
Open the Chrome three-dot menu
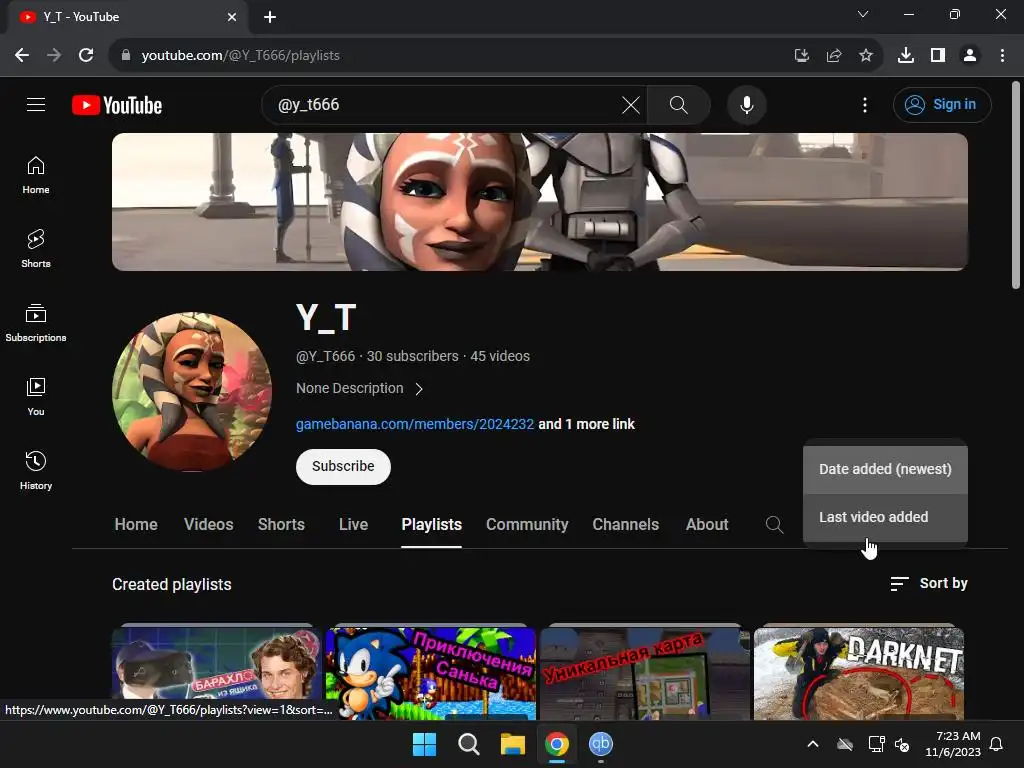(x=1002, y=56)
